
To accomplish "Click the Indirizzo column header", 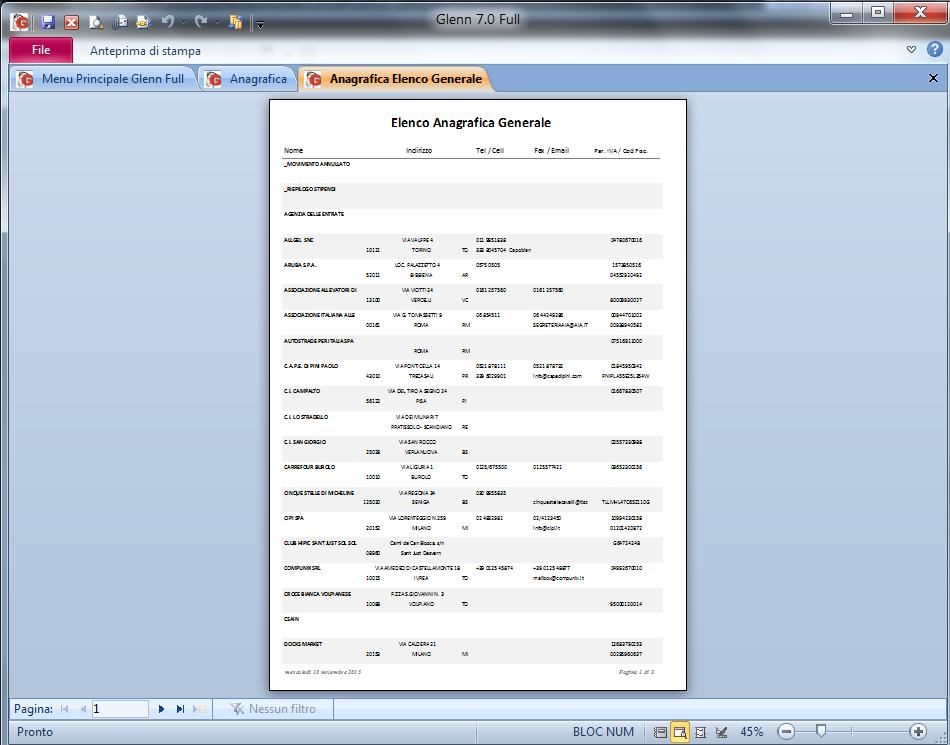I will pos(419,150).
